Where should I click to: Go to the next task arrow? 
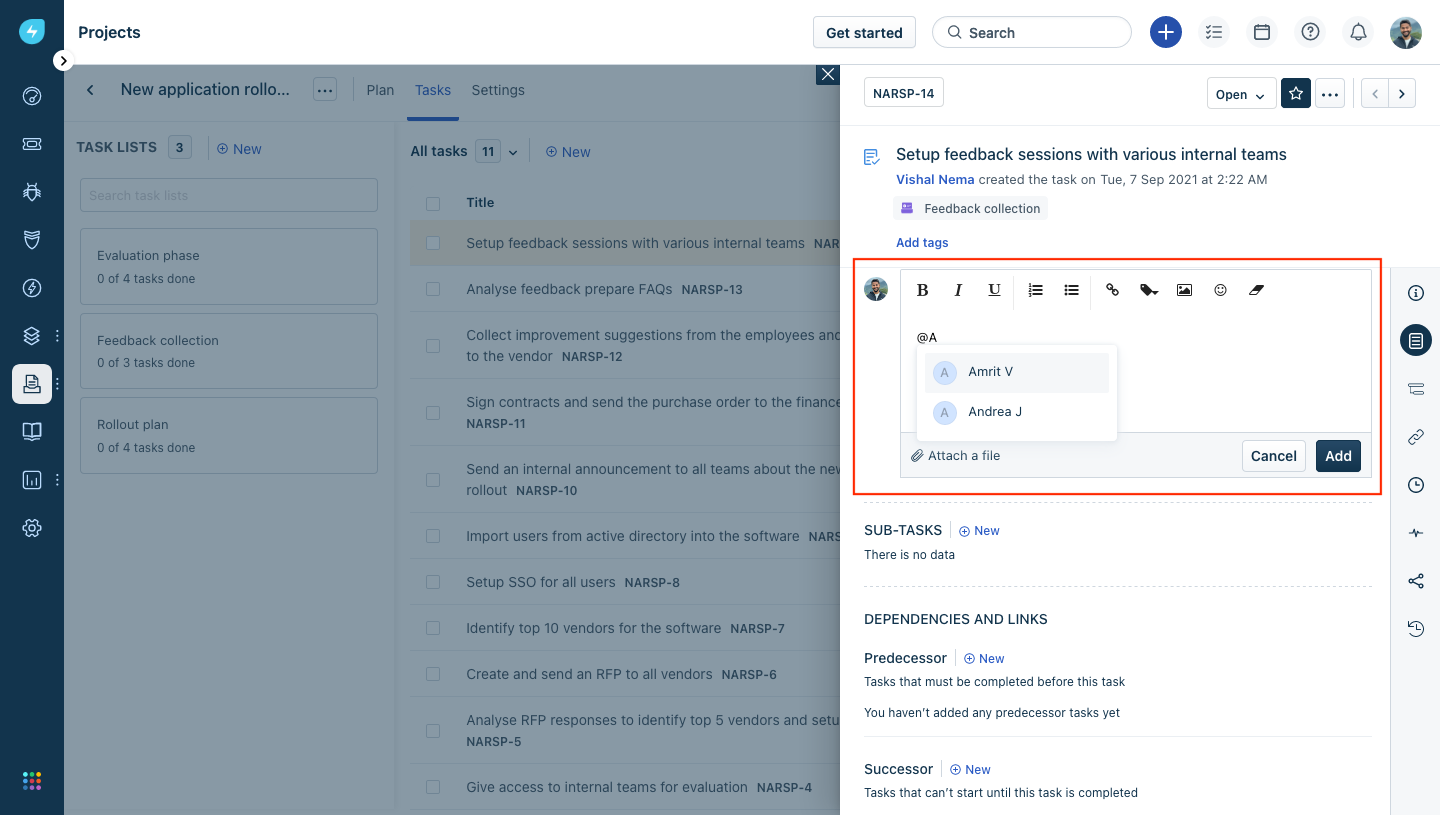pos(1402,94)
